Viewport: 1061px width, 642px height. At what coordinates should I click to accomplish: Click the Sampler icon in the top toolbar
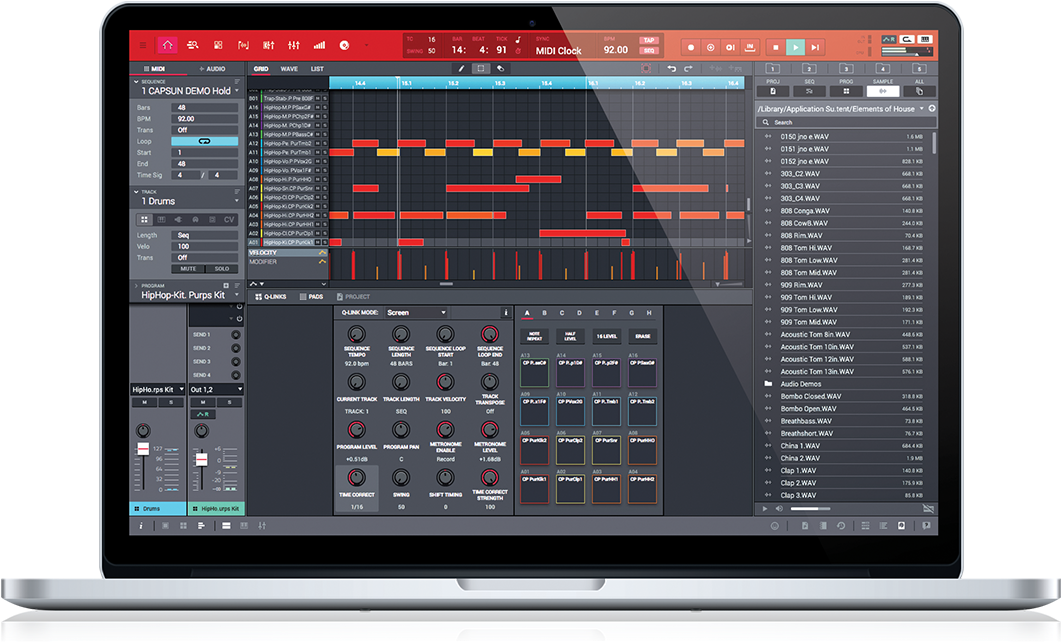pyautogui.click(x=245, y=46)
